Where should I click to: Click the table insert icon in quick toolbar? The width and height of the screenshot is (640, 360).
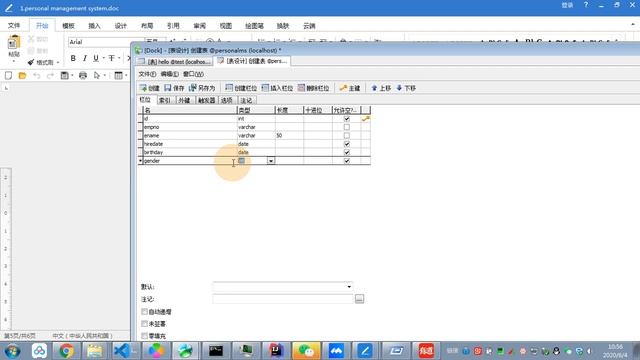(118, 76)
